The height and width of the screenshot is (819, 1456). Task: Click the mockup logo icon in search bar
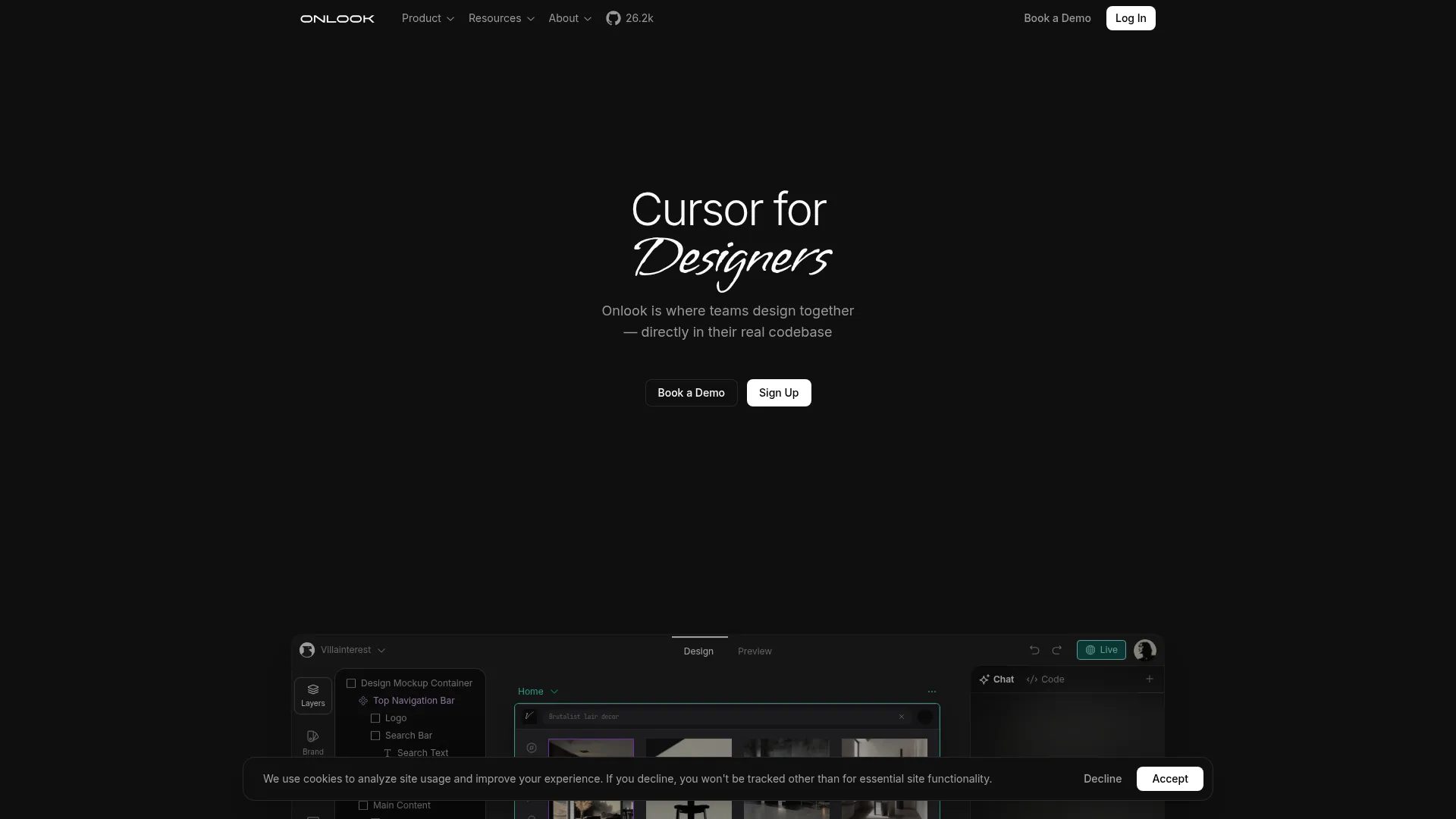(529, 717)
